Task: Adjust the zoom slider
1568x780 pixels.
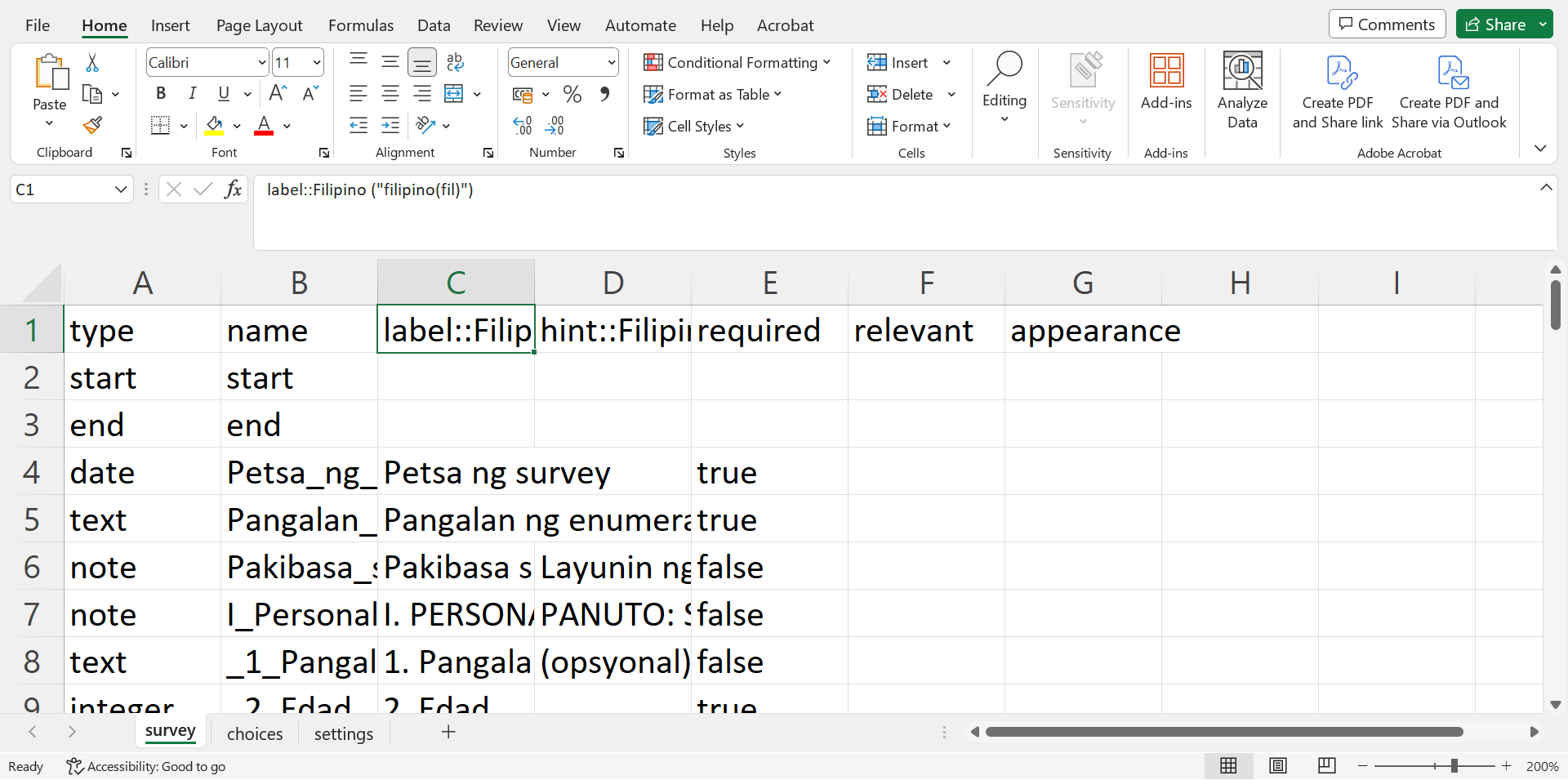Action: tap(1454, 766)
